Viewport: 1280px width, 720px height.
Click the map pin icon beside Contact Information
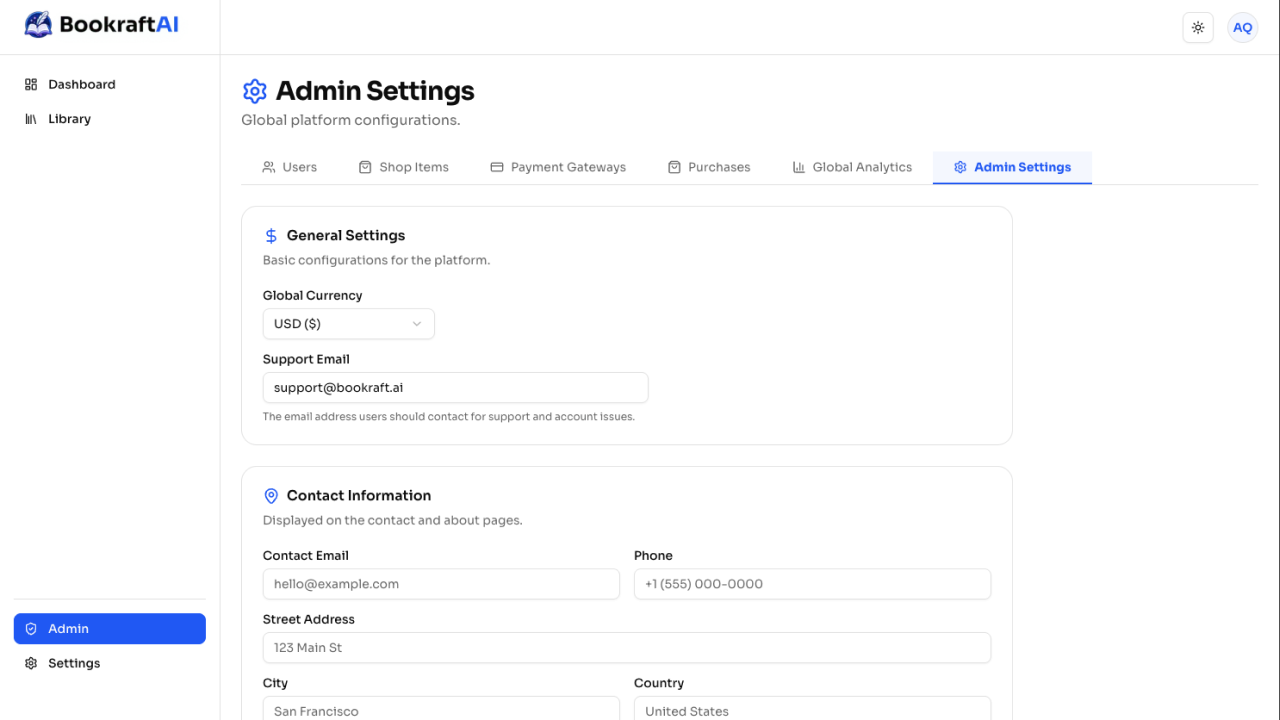click(271, 496)
